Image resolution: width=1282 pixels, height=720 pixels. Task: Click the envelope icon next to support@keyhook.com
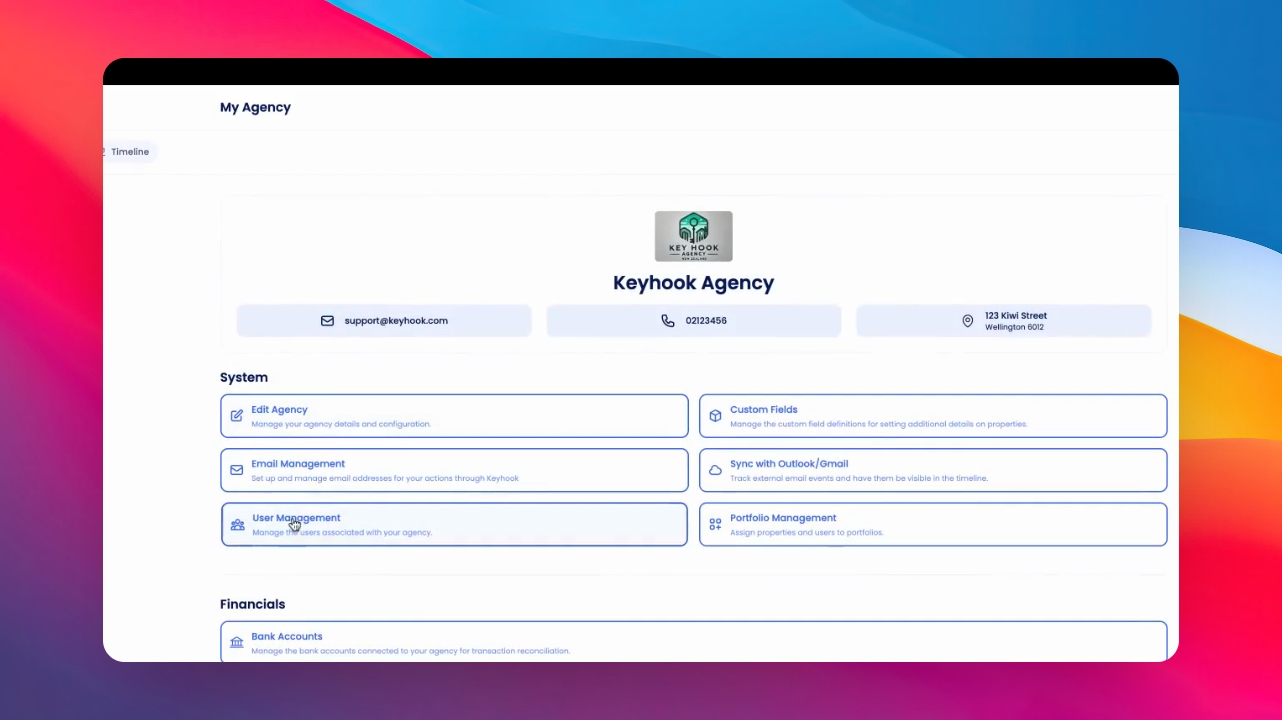pyautogui.click(x=327, y=321)
